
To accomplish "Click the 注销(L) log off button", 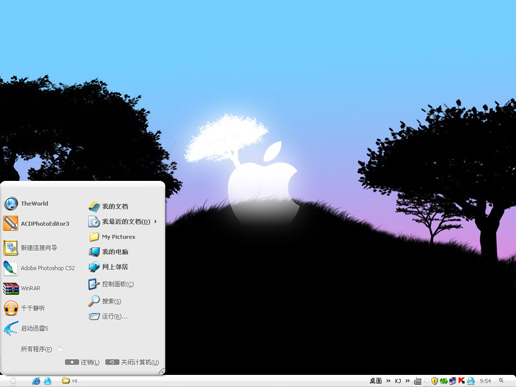I will click(x=82, y=362).
